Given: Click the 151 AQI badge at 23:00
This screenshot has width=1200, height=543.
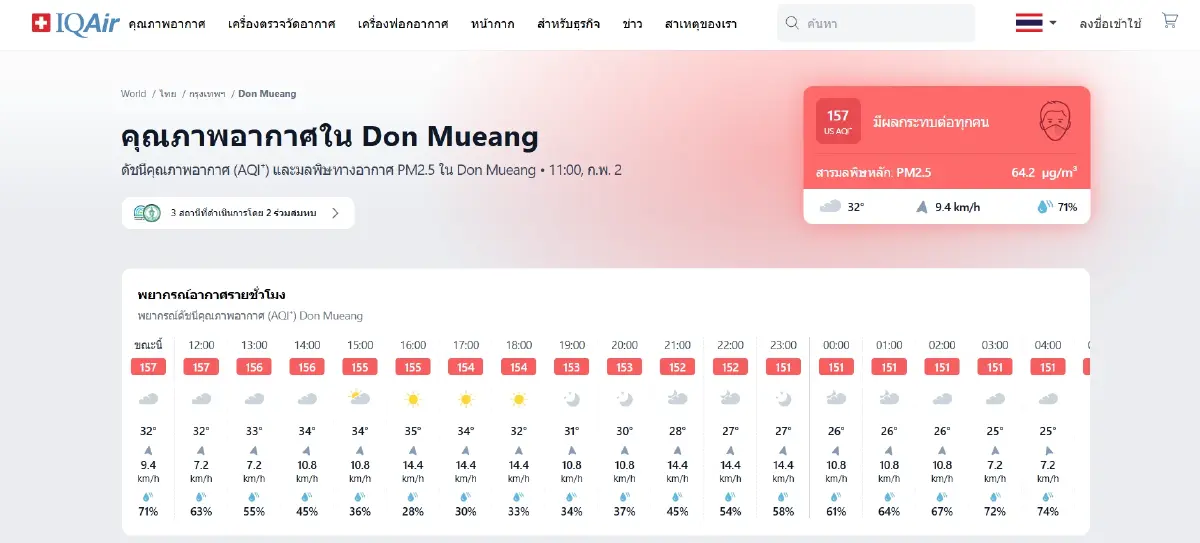Looking at the screenshot, I should click(783, 367).
